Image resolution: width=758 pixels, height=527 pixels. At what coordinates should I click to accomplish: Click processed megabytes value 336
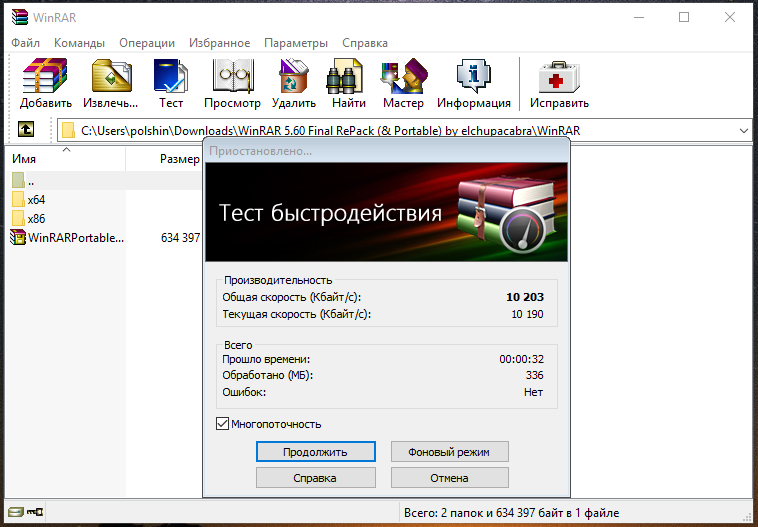tap(535, 375)
